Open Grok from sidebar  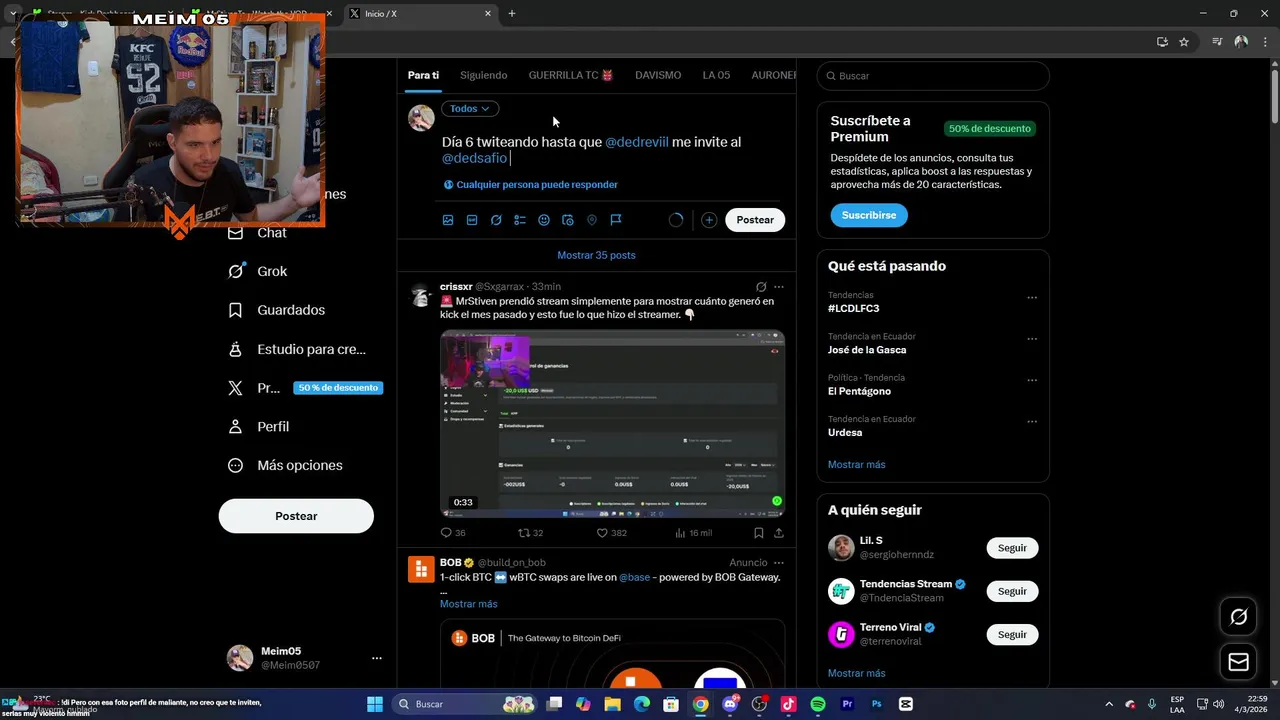(258, 271)
